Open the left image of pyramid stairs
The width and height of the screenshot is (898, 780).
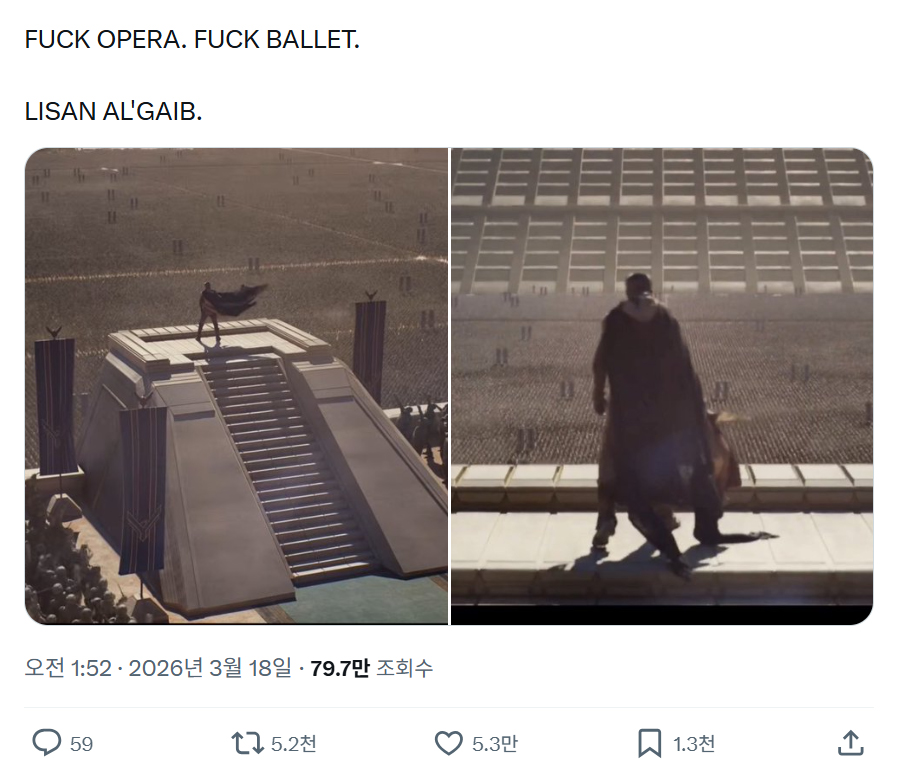(237, 386)
